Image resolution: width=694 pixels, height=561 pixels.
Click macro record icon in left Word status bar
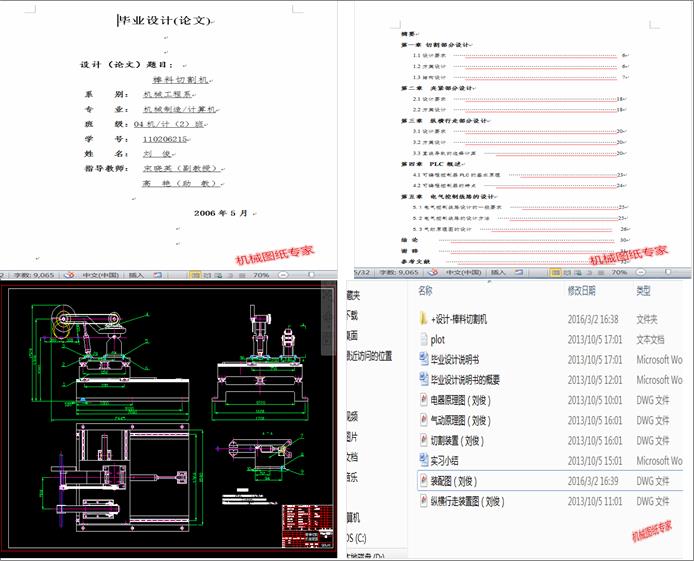(158, 275)
